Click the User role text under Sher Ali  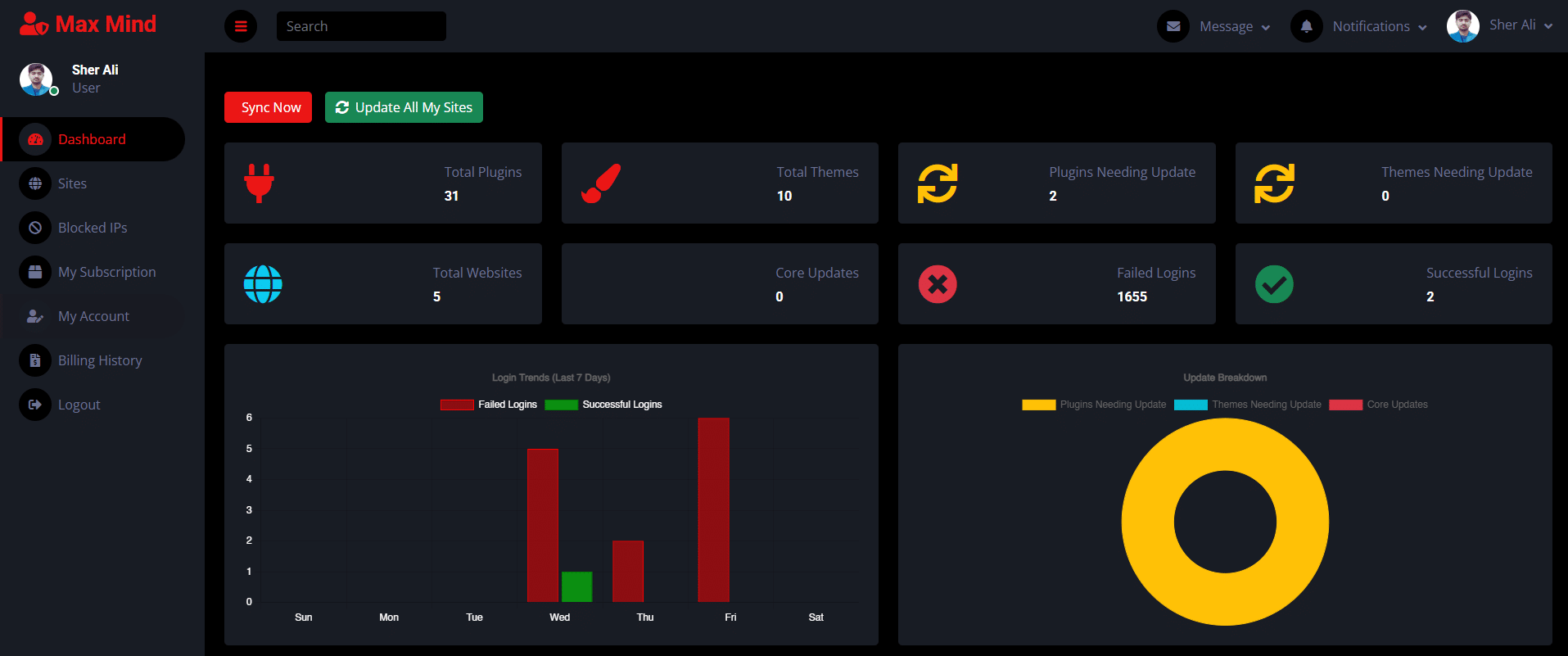tap(86, 88)
